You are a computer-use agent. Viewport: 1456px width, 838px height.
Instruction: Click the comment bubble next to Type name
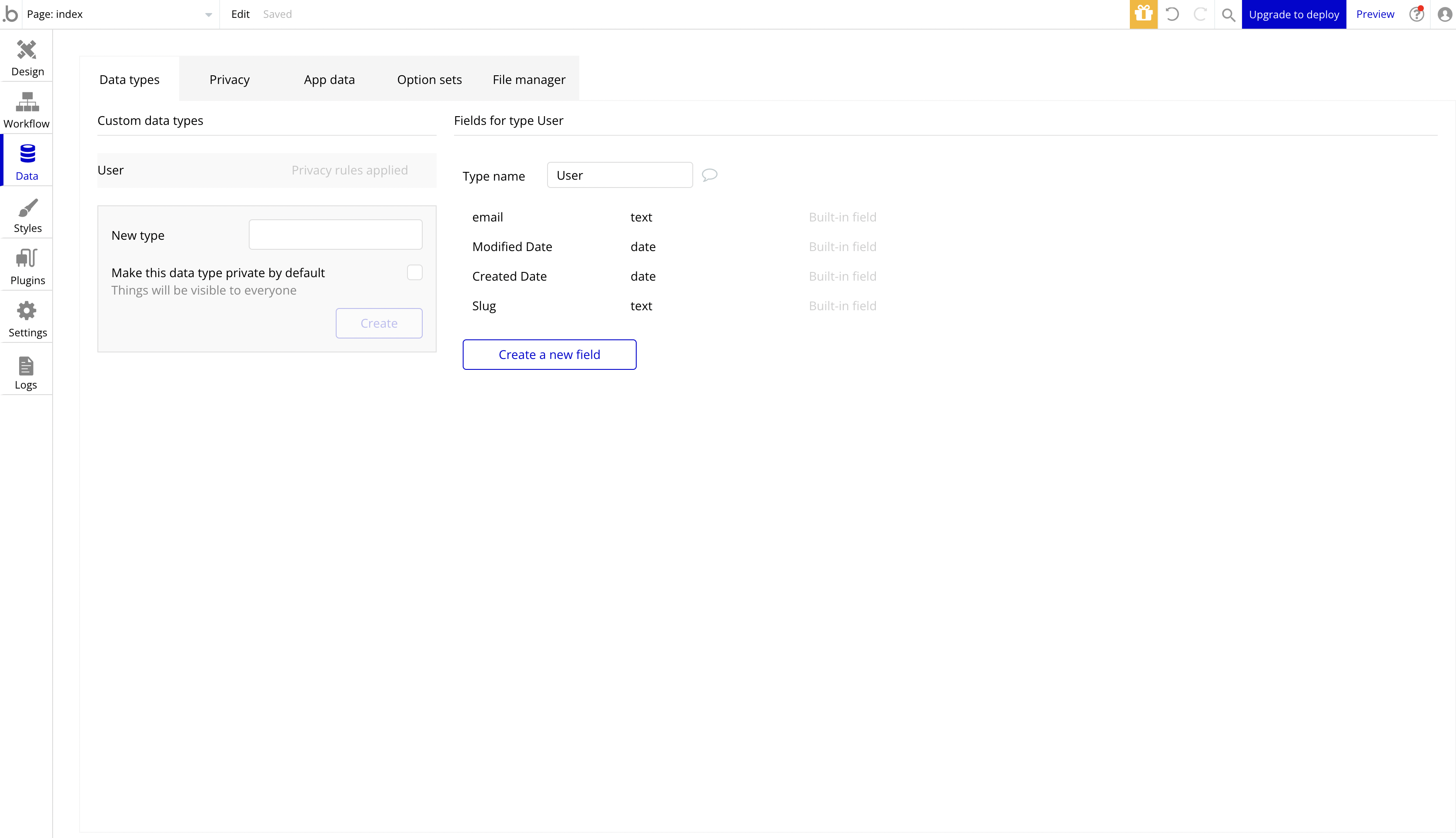[x=709, y=175]
